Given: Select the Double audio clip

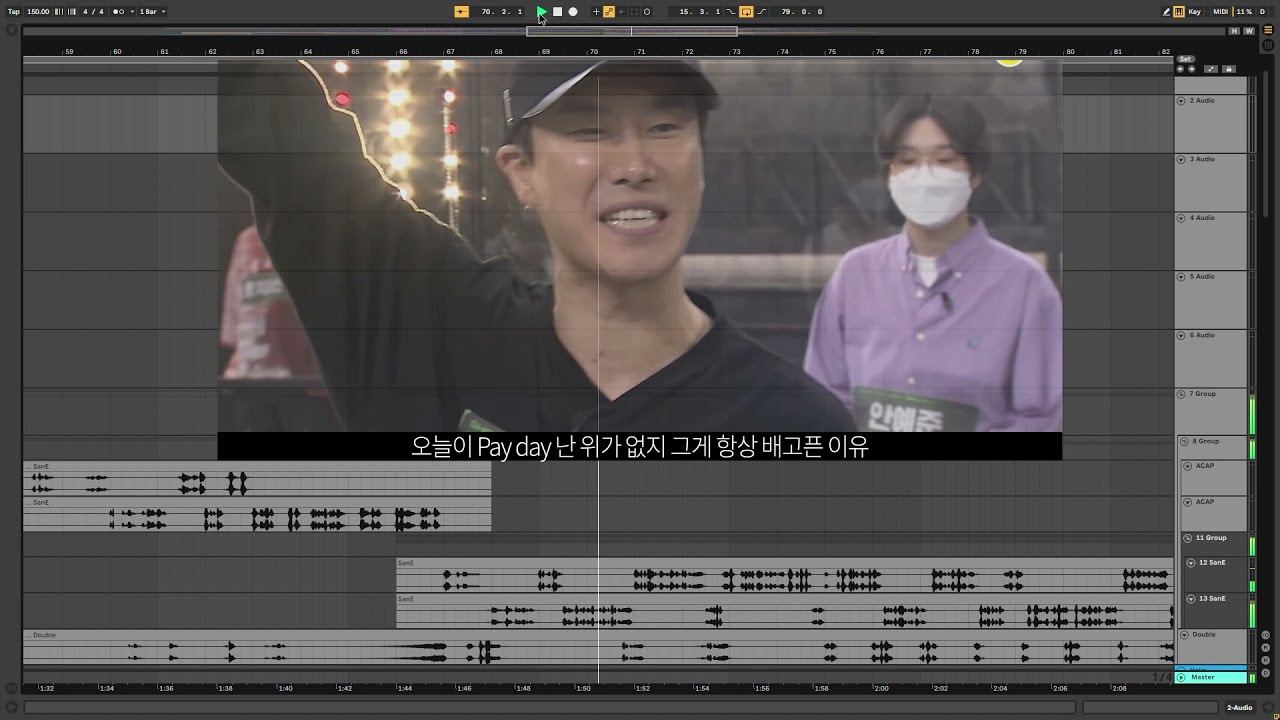Looking at the screenshot, I should (598, 648).
